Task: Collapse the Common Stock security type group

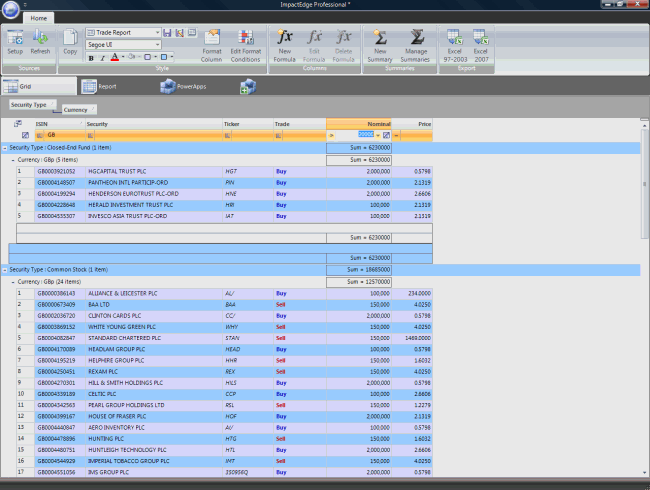Action: pyautogui.click(x=5, y=270)
